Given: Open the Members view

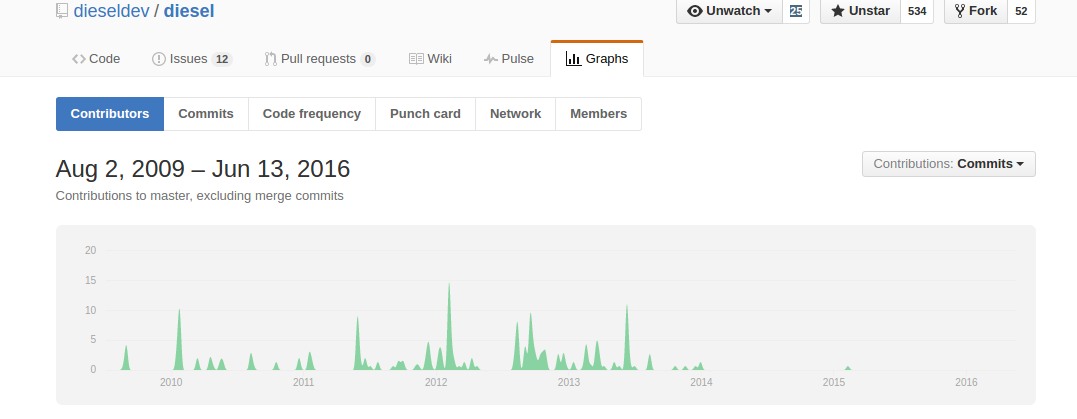Looking at the screenshot, I should (x=598, y=114).
